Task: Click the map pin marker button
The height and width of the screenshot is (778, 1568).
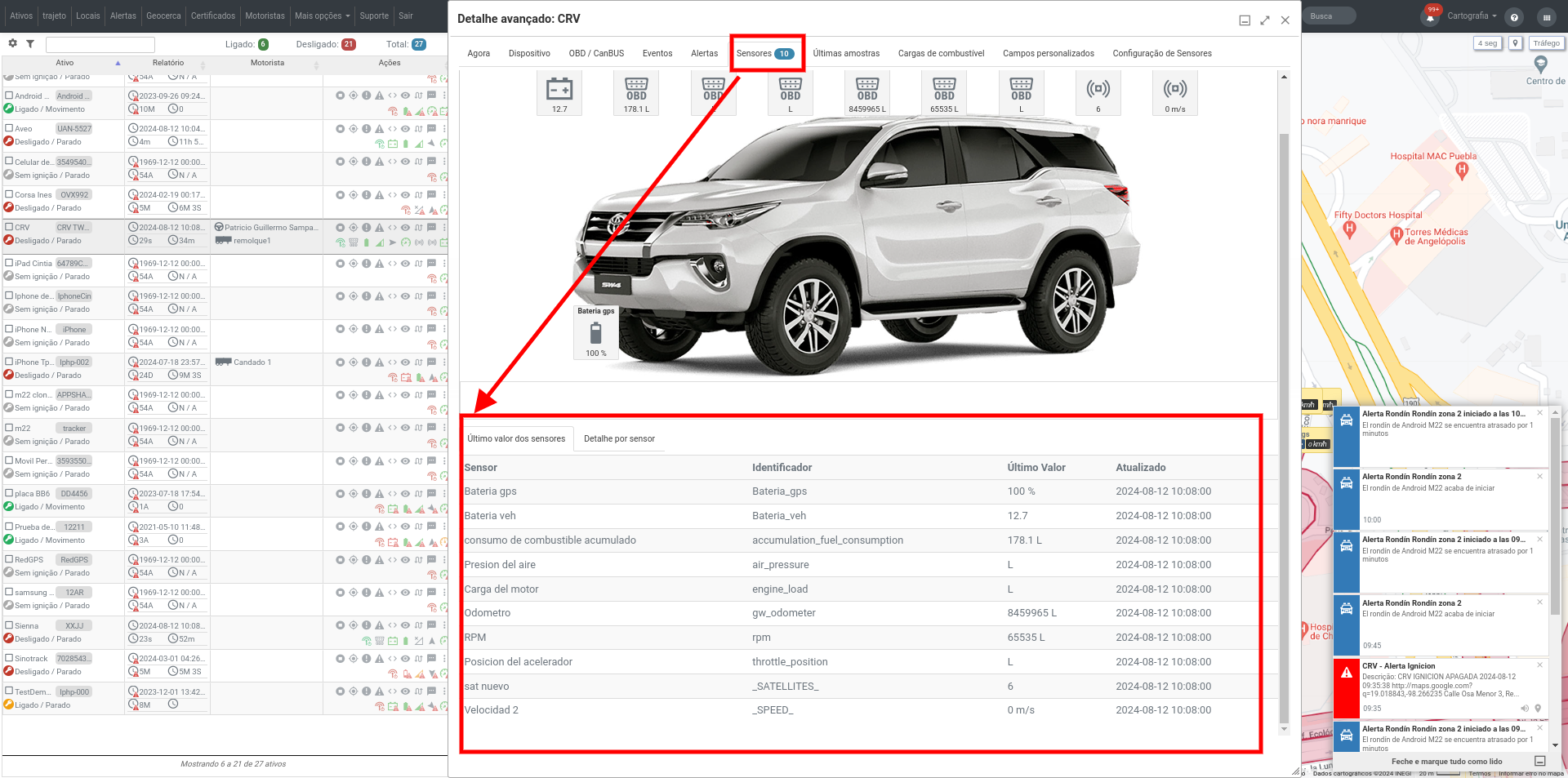Action: tap(1516, 43)
